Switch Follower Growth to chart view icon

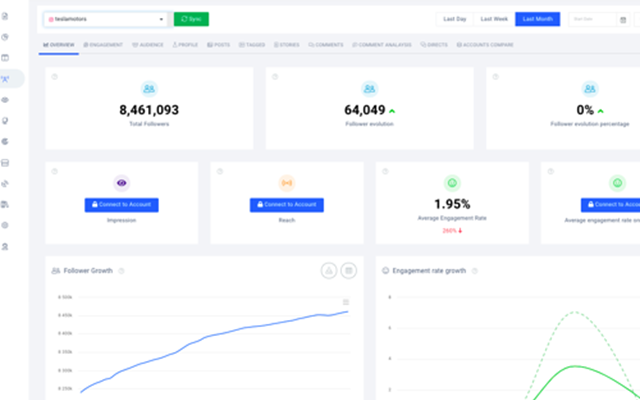pos(329,271)
